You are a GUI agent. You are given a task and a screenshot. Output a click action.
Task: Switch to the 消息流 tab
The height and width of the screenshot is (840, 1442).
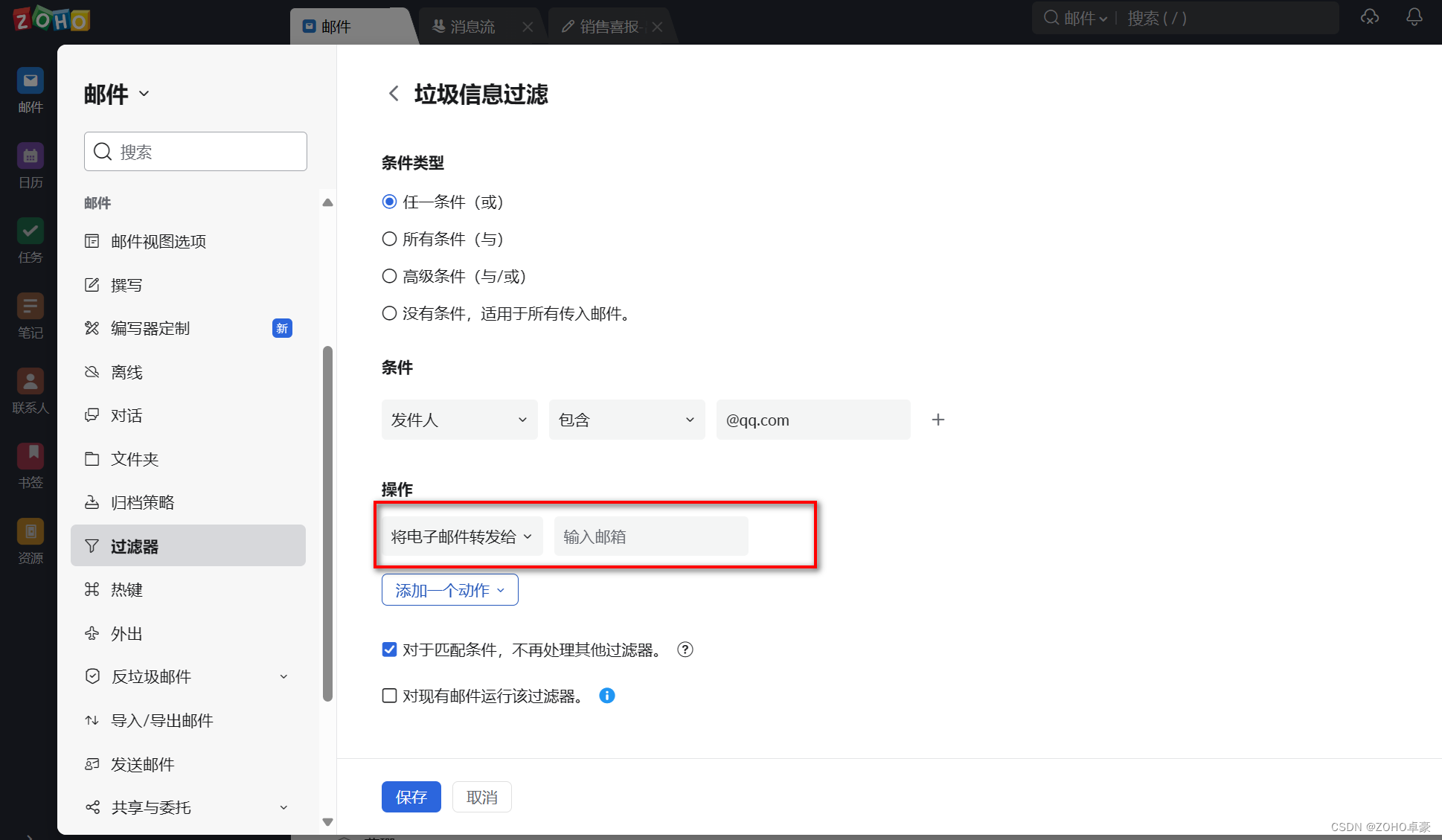tap(472, 27)
